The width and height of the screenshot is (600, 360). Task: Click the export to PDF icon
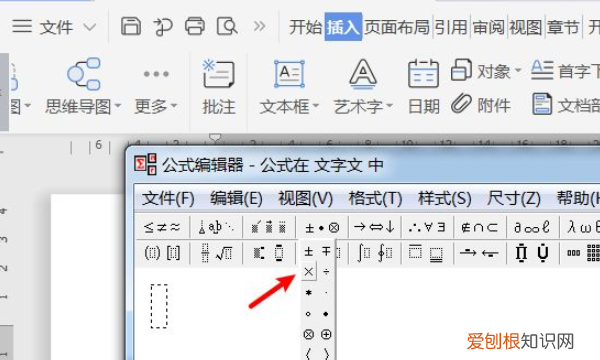click(x=163, y=28)
